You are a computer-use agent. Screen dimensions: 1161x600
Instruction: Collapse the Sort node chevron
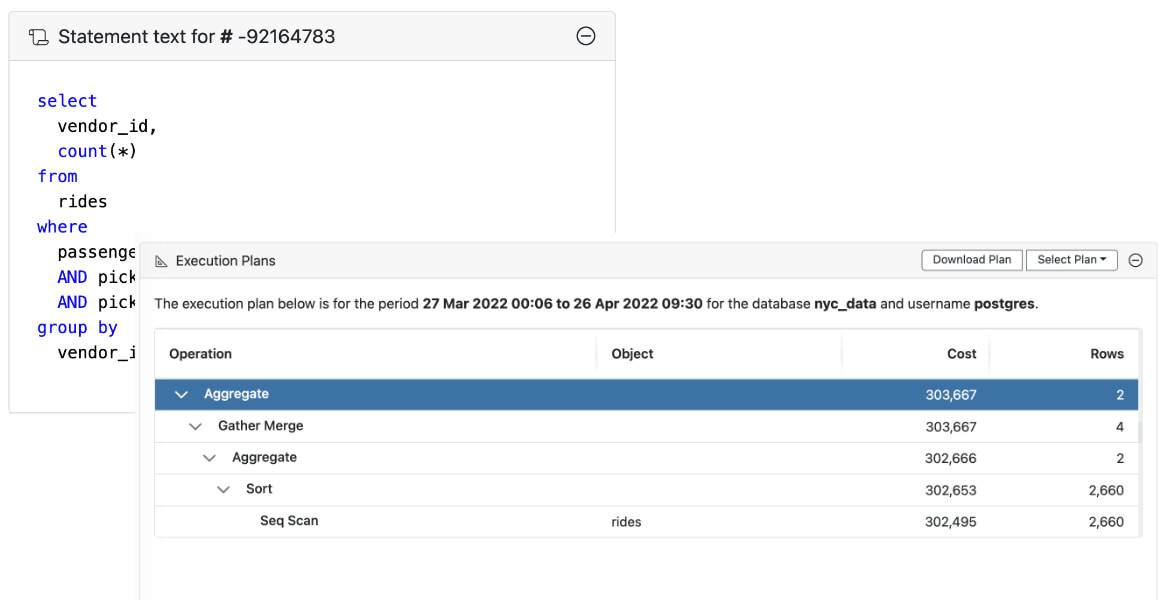(223, 490)
